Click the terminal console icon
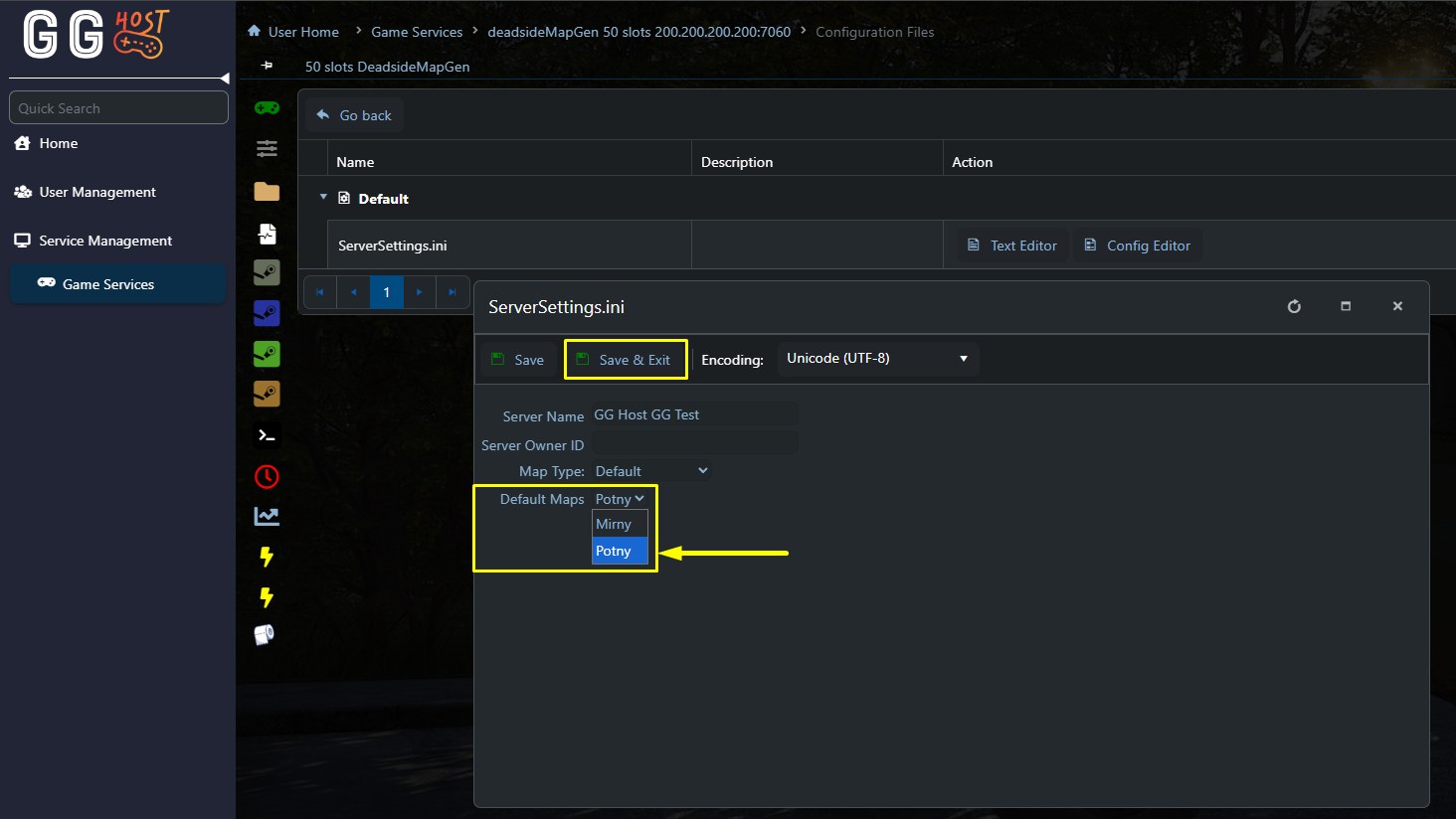 point(267,435)
